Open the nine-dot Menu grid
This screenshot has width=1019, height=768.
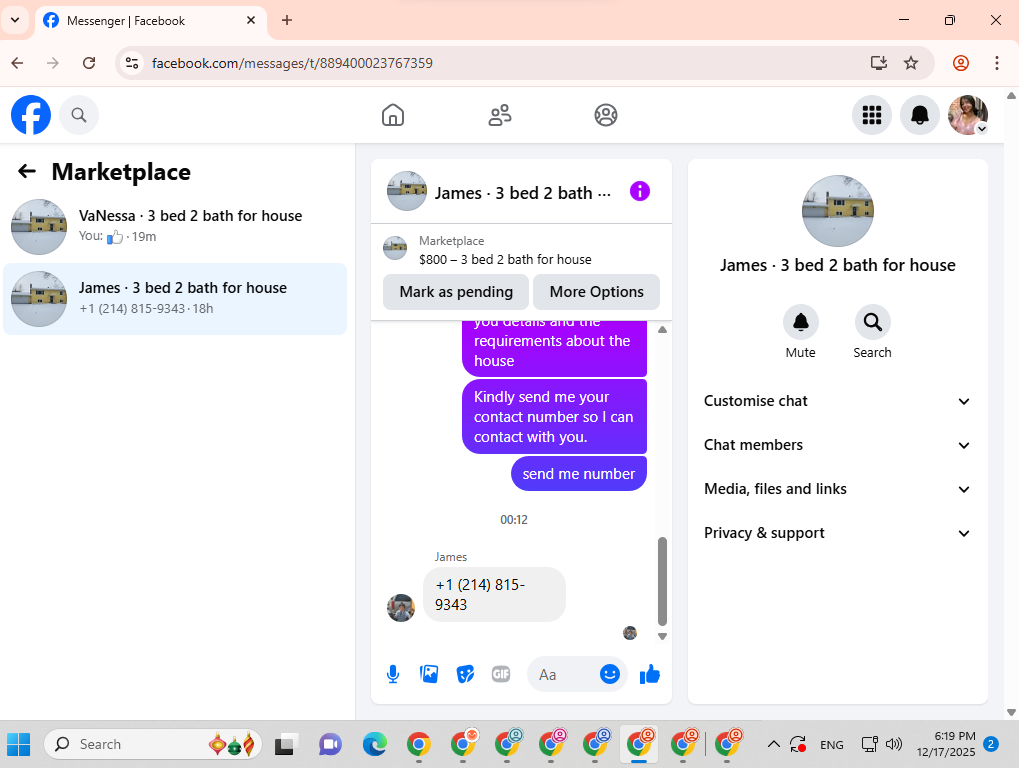click(x=871, y=115)
